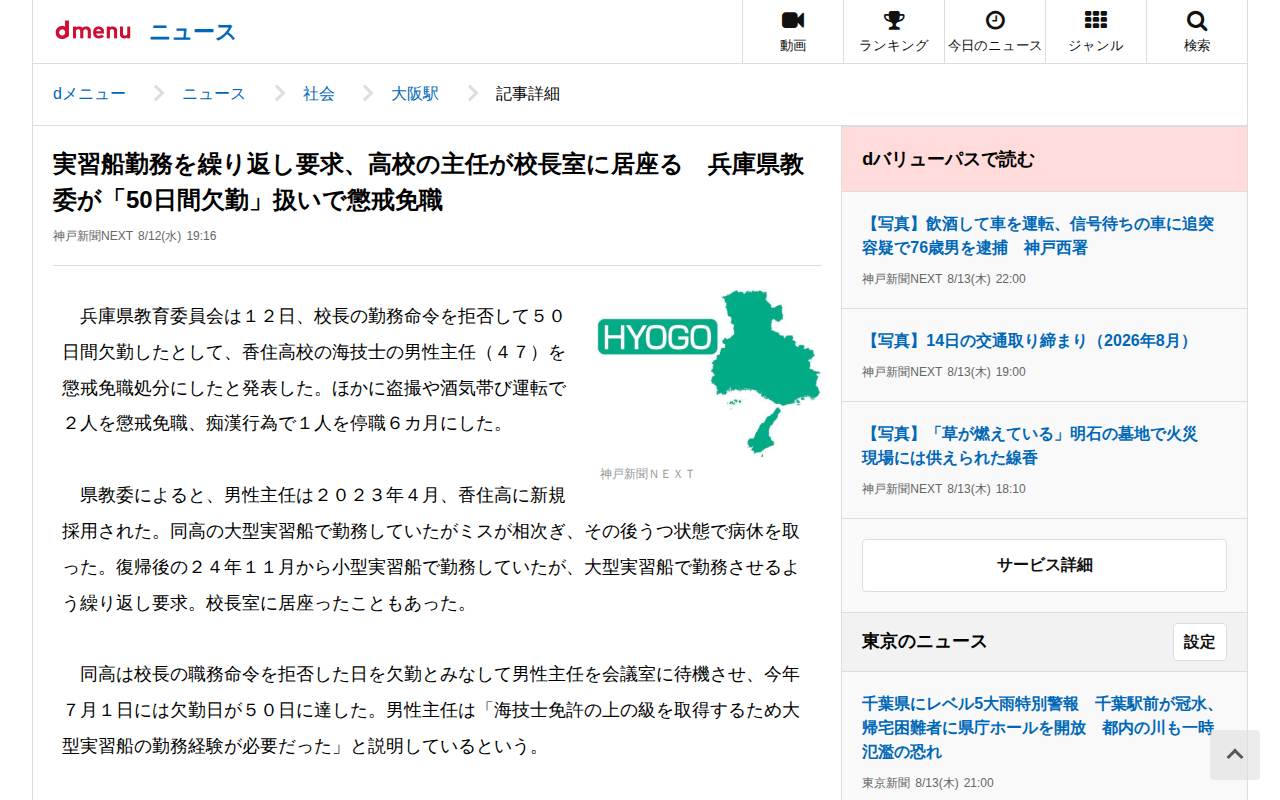Go to dメニュー breadcrumb link
The width and height of the screenshot is (1280, 800).
(x=89, y=94)
